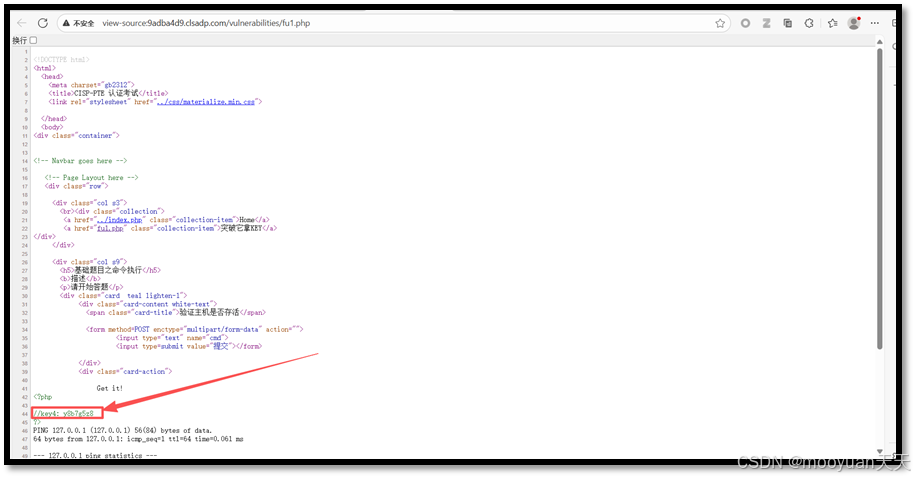Click the 'input type=submit' source line
915x478 pixels.
pos(189,346)
